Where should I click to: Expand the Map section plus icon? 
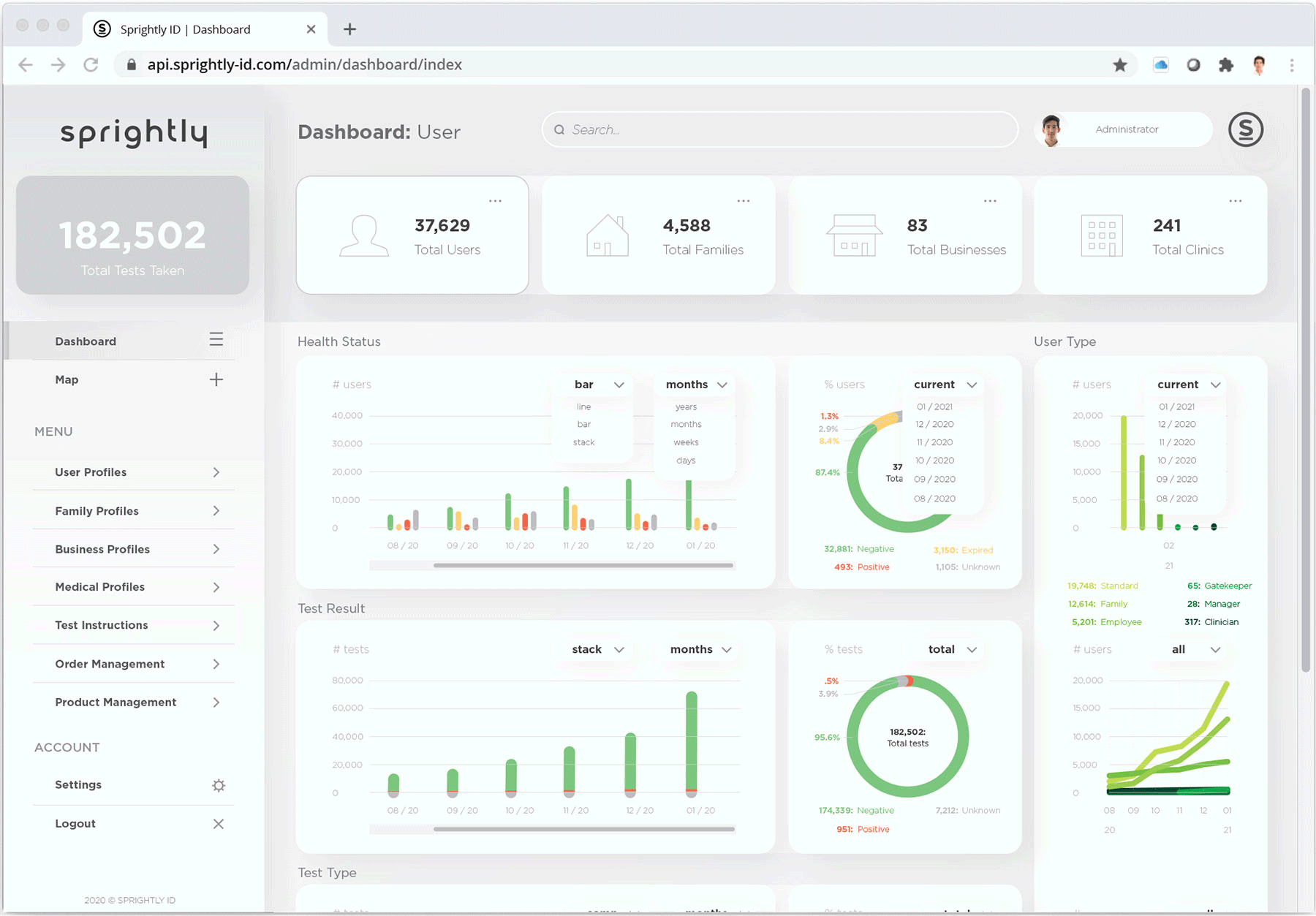click(x=216, y=379)
